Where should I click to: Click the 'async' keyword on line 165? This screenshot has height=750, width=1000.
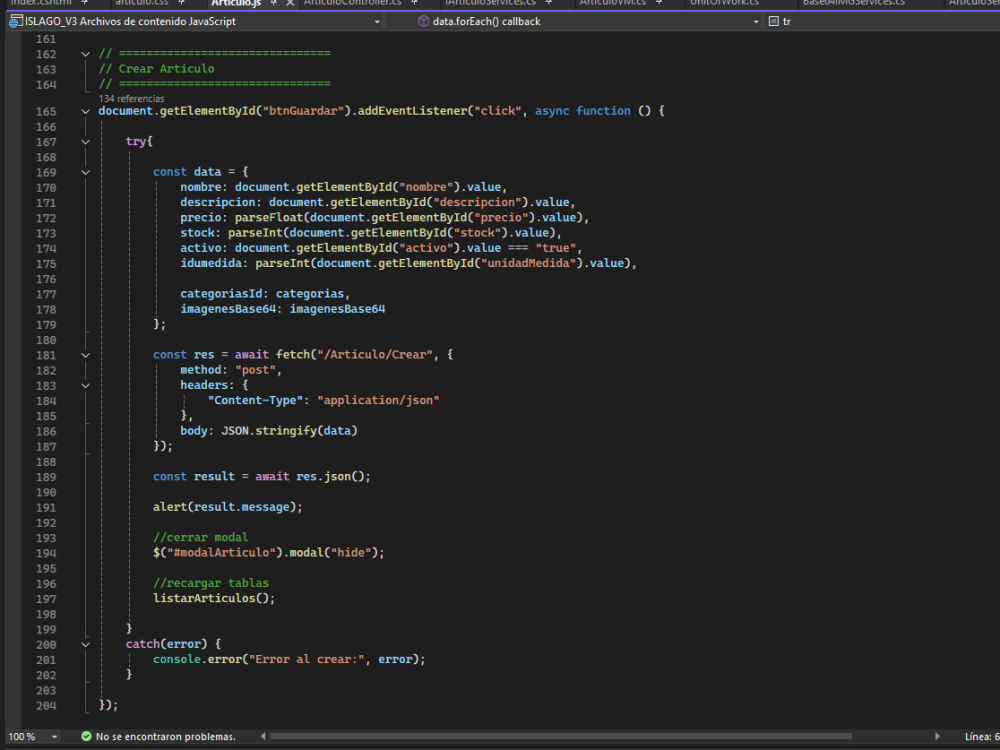coord(552,111)
